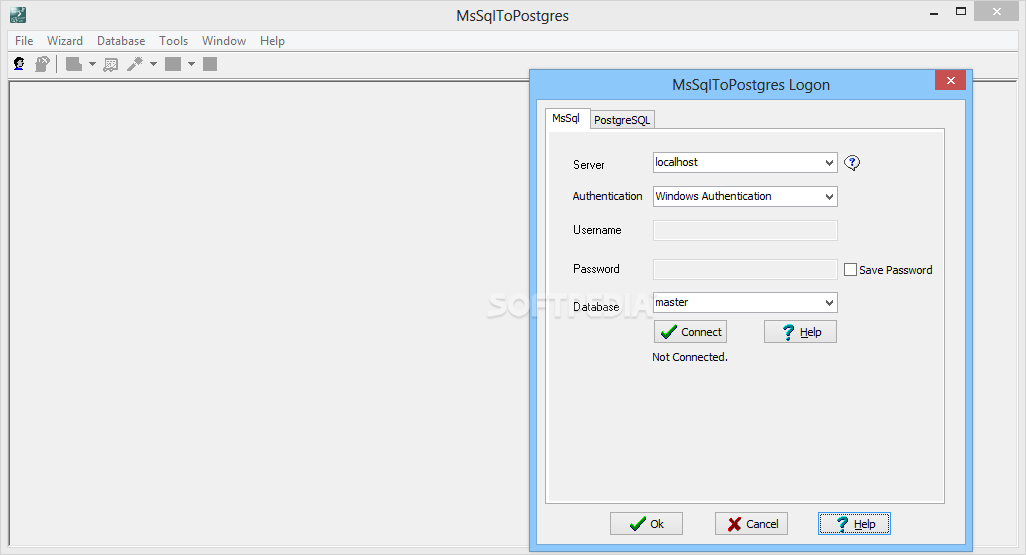The height and width of the screenshot is (555, 1026).
Task: Open dropdown arrow beside the wand icon
Action: [154, 64]
